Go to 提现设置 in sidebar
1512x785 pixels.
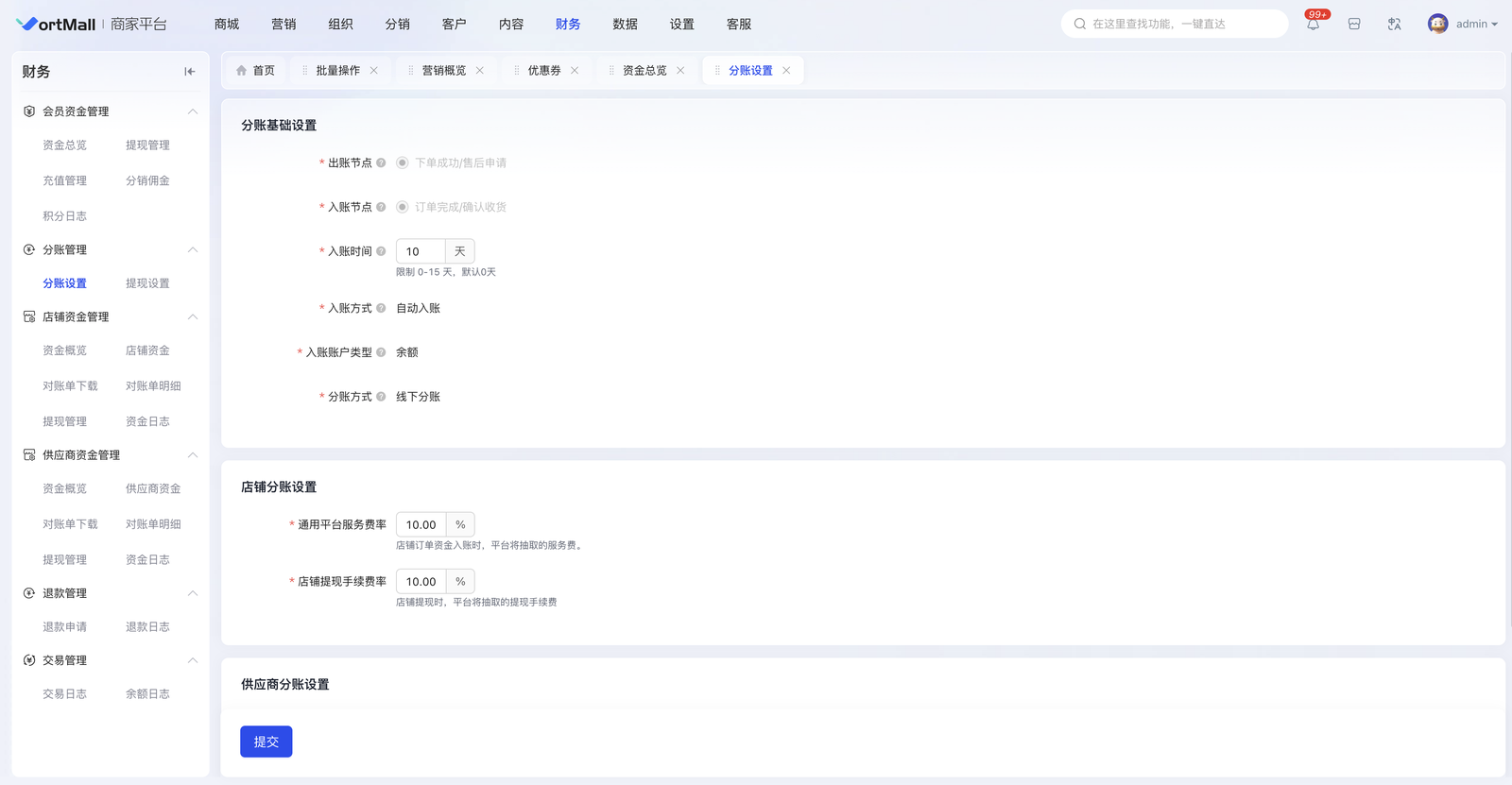pyautogui.click(x=147, y=283)
